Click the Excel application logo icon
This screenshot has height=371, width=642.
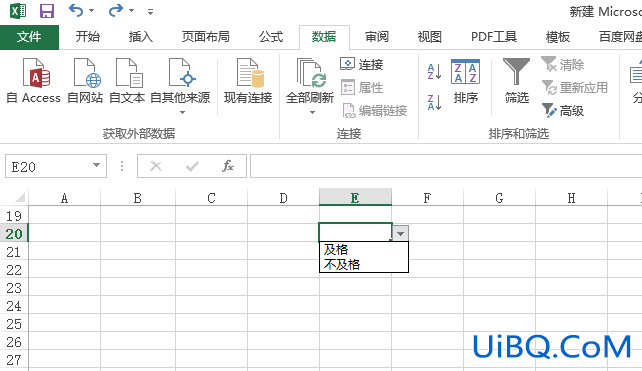coord(18,11)
